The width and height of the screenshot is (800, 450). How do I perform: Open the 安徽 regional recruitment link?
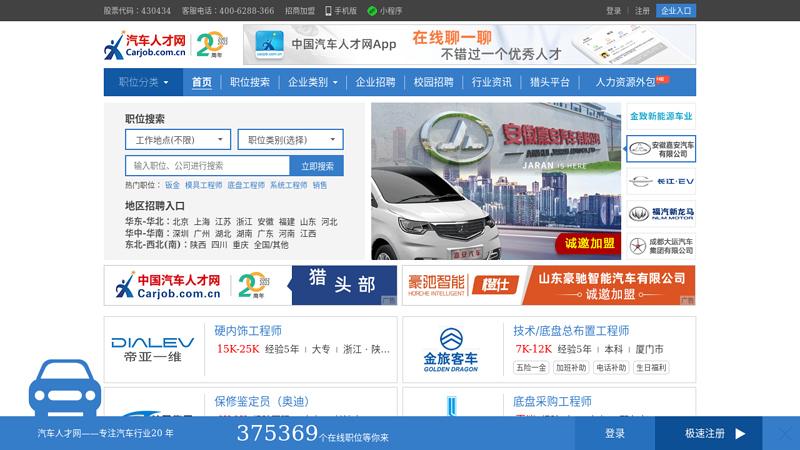coord(265,222)
